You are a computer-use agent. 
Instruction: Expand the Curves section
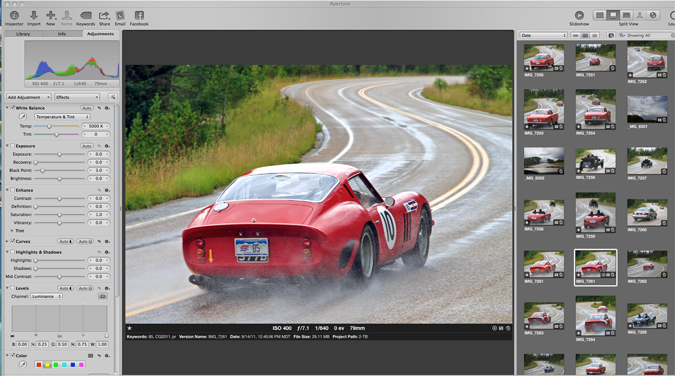click(7, 241)
